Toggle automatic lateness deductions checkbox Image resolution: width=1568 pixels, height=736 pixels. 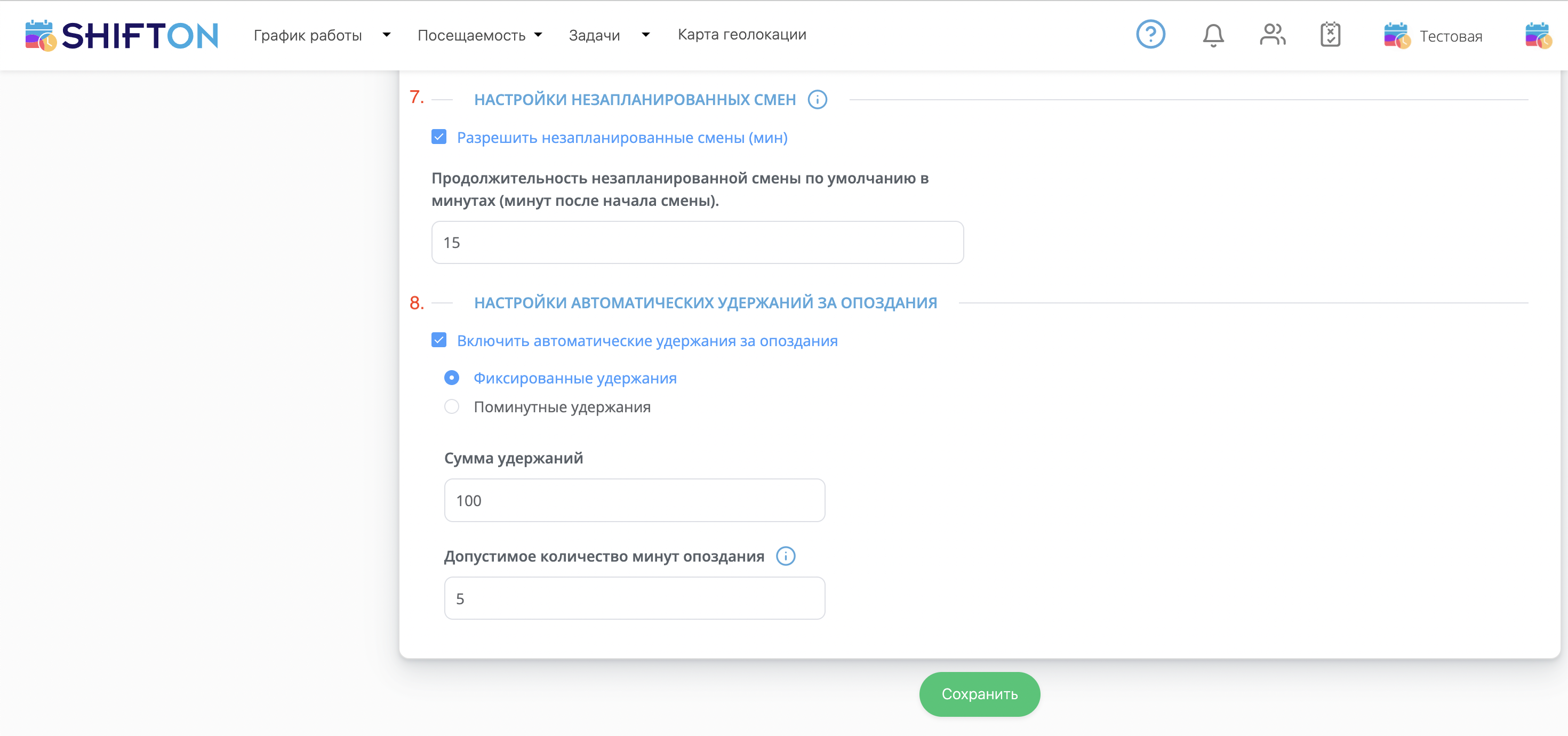[439, 340]
